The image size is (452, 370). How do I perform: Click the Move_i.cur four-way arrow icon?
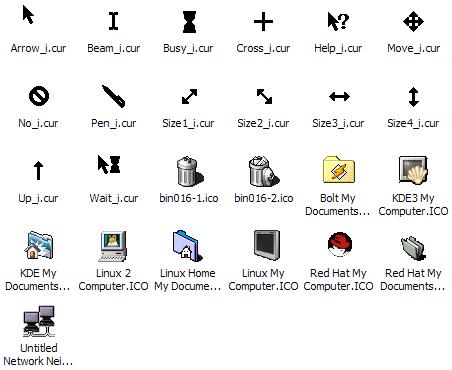click(413, 22)
